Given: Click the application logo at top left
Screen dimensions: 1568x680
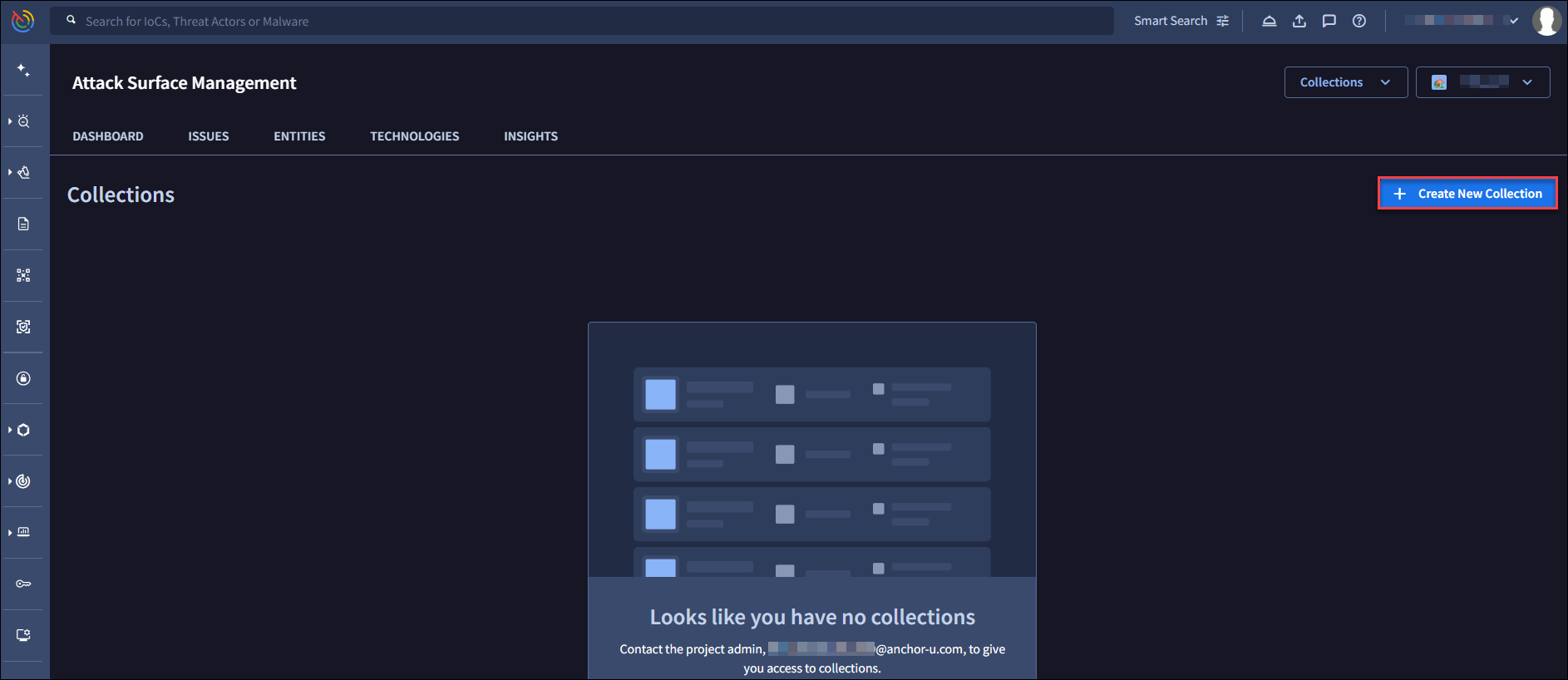Looking at the screenshot, I should click(23, 21).
